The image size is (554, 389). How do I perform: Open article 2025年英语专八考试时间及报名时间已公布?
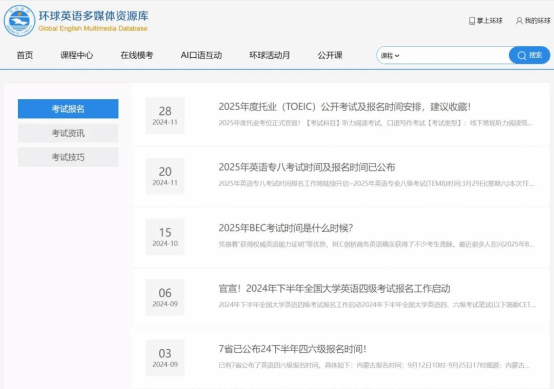pyautogui.click(x=307, y=167)
